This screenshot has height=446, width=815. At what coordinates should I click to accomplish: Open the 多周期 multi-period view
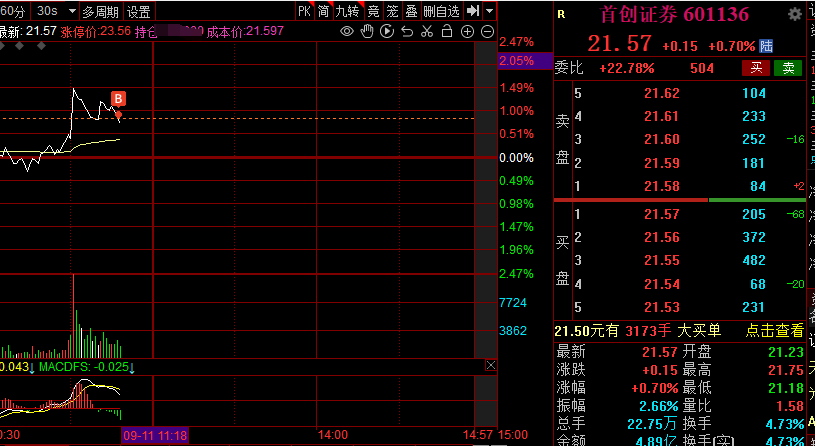click(x=100, y=11)
